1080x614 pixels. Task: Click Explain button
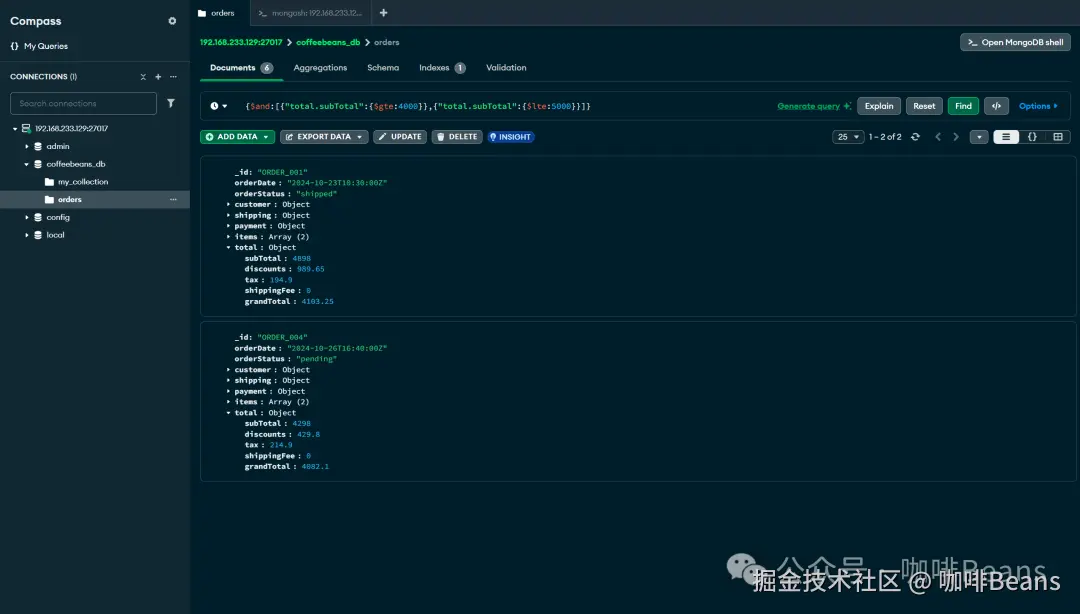click(x=879, y=106)
